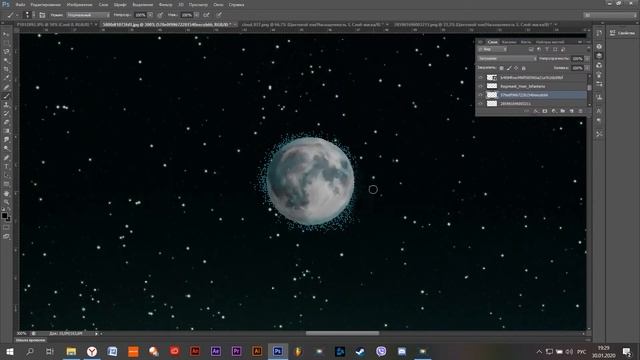Link layers using chain icon
Image resolution: width=640 pixels, height=360 pixels.
tap(527, 111)
